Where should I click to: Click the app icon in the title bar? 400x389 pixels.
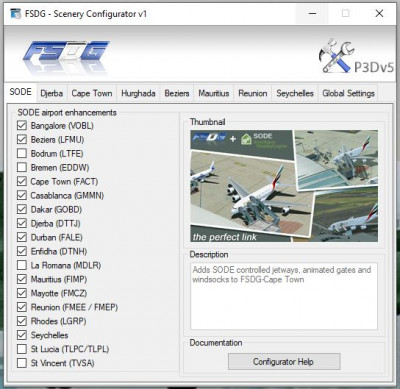coord(15,14)
